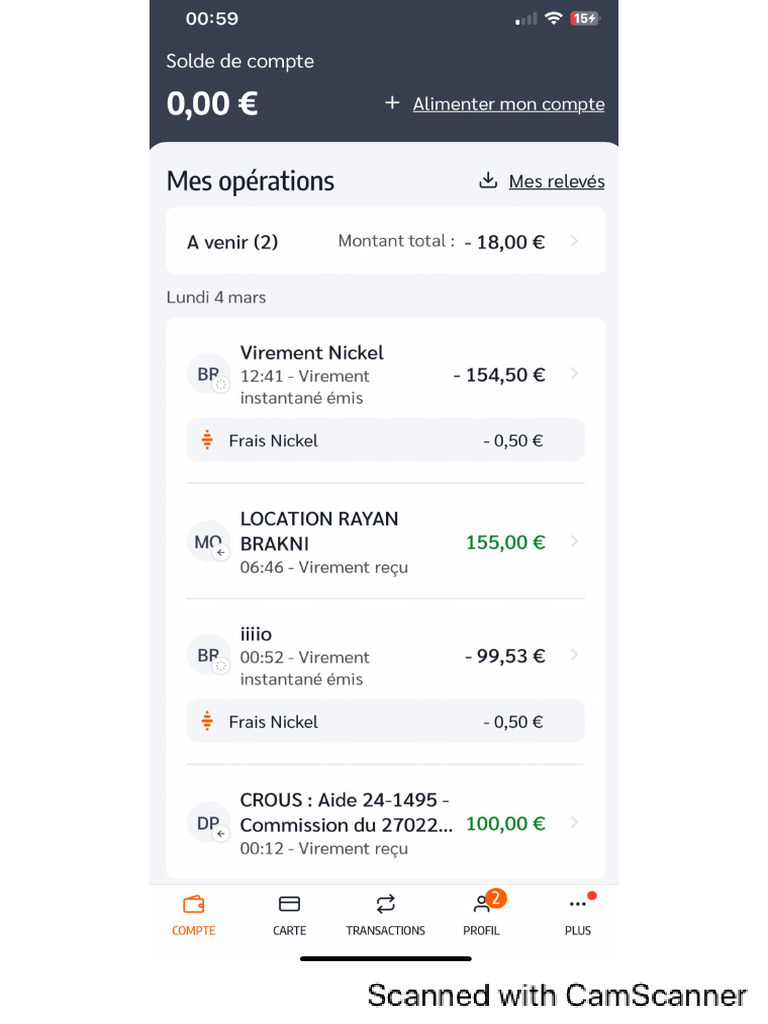This screenshot has width=768, height=1024.
Task: Tap the Plus three-dots icon
Action: pyautogui.click(x=577, y=905)
